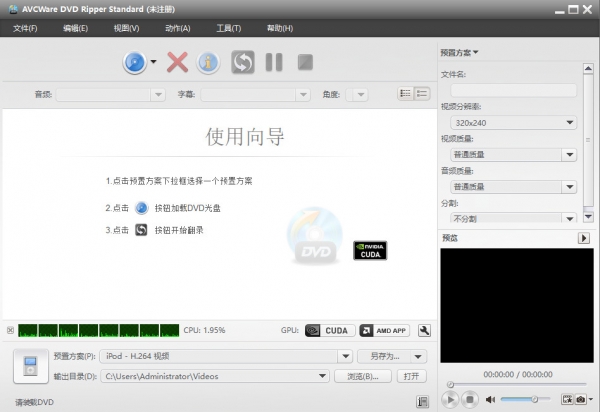This screenshot has height=412, width=600.
Task: Click the NVIDIA CUDA badge in the wizard
Action: pyautogui.click(x=370, y=250)
